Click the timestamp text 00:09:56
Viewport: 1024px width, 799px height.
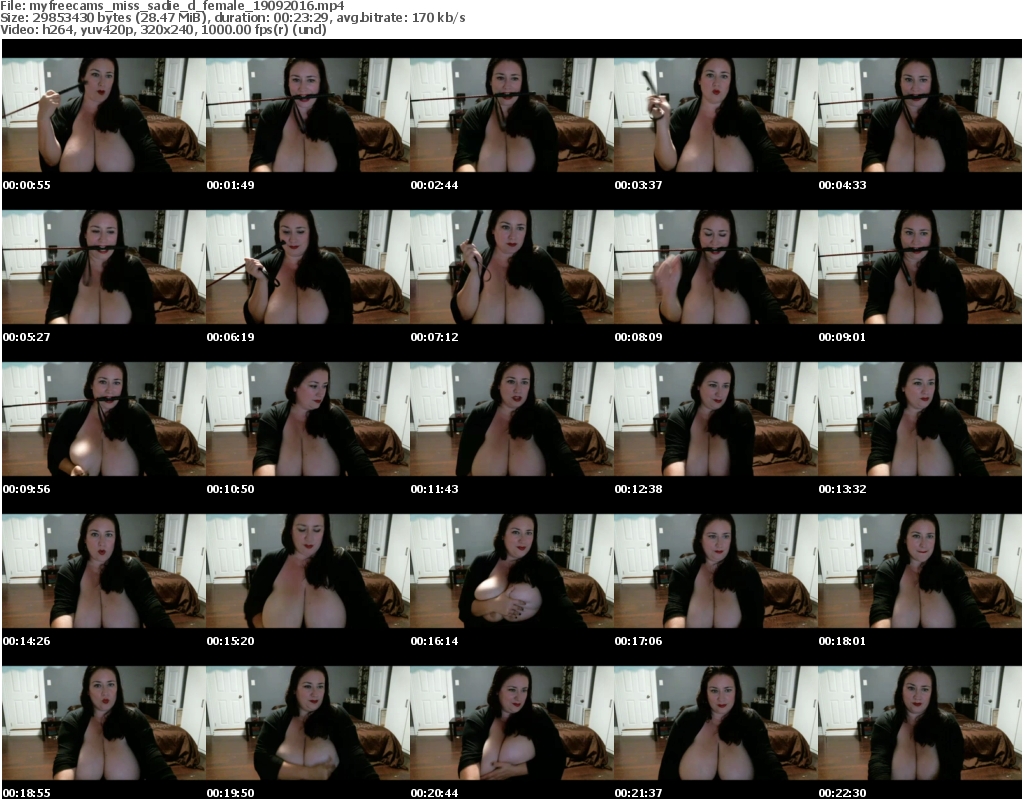click(27, 489)
